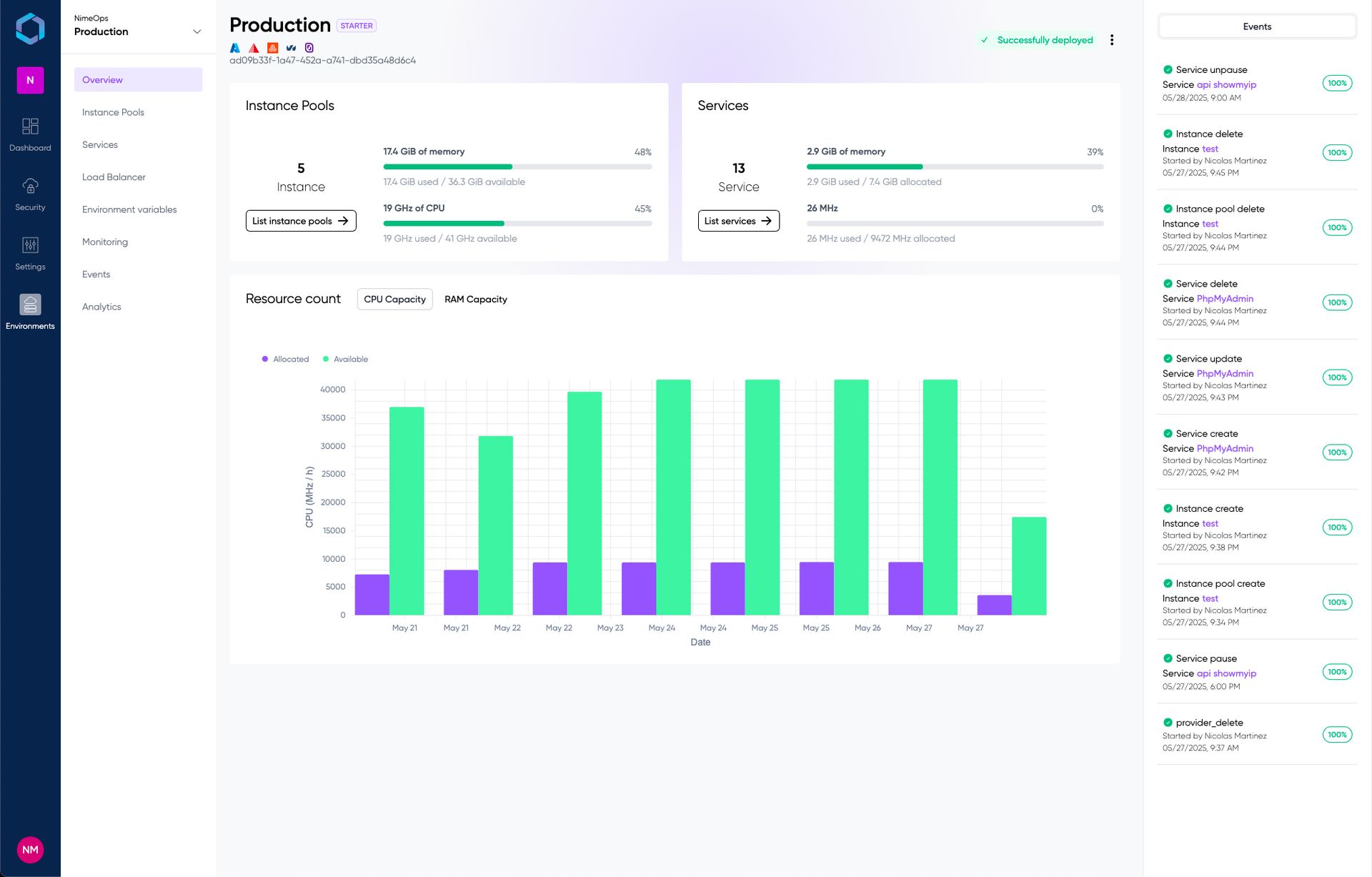Open PhpMyAdmin link in Service delete event
This screenshot has width=1372, height=877.
pos(1225,299)
